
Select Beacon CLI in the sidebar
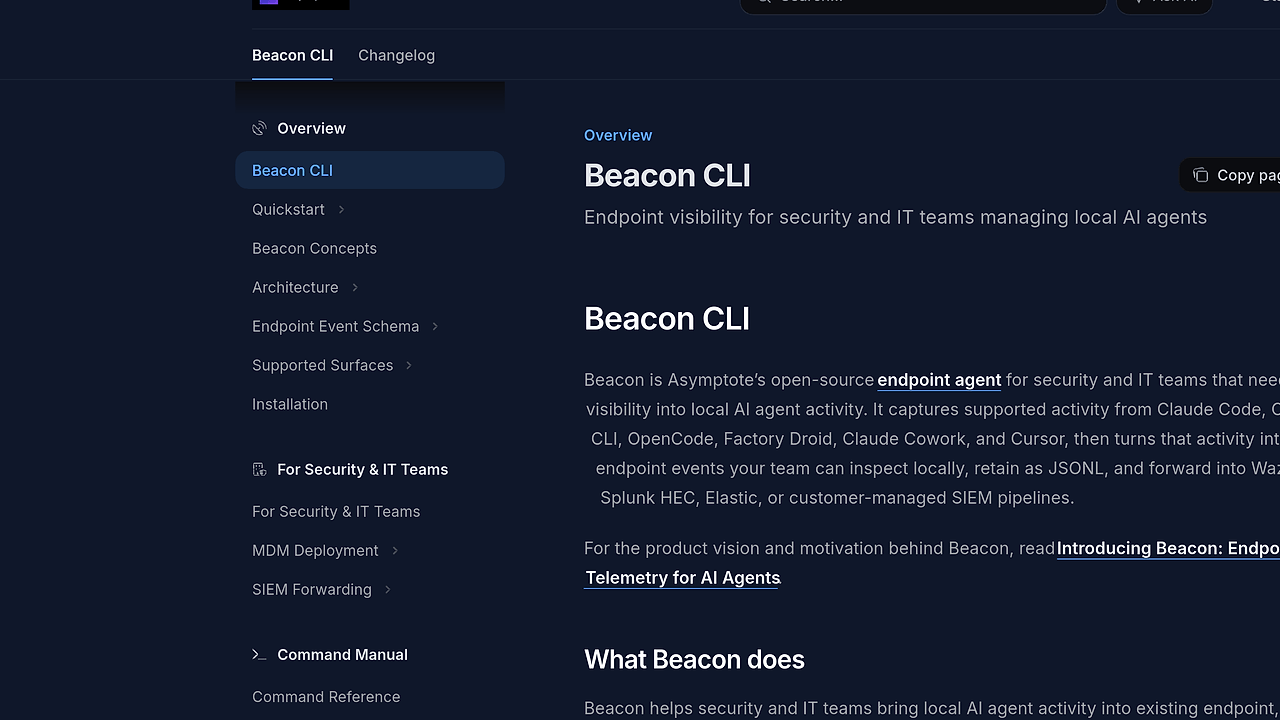point(370,170)
